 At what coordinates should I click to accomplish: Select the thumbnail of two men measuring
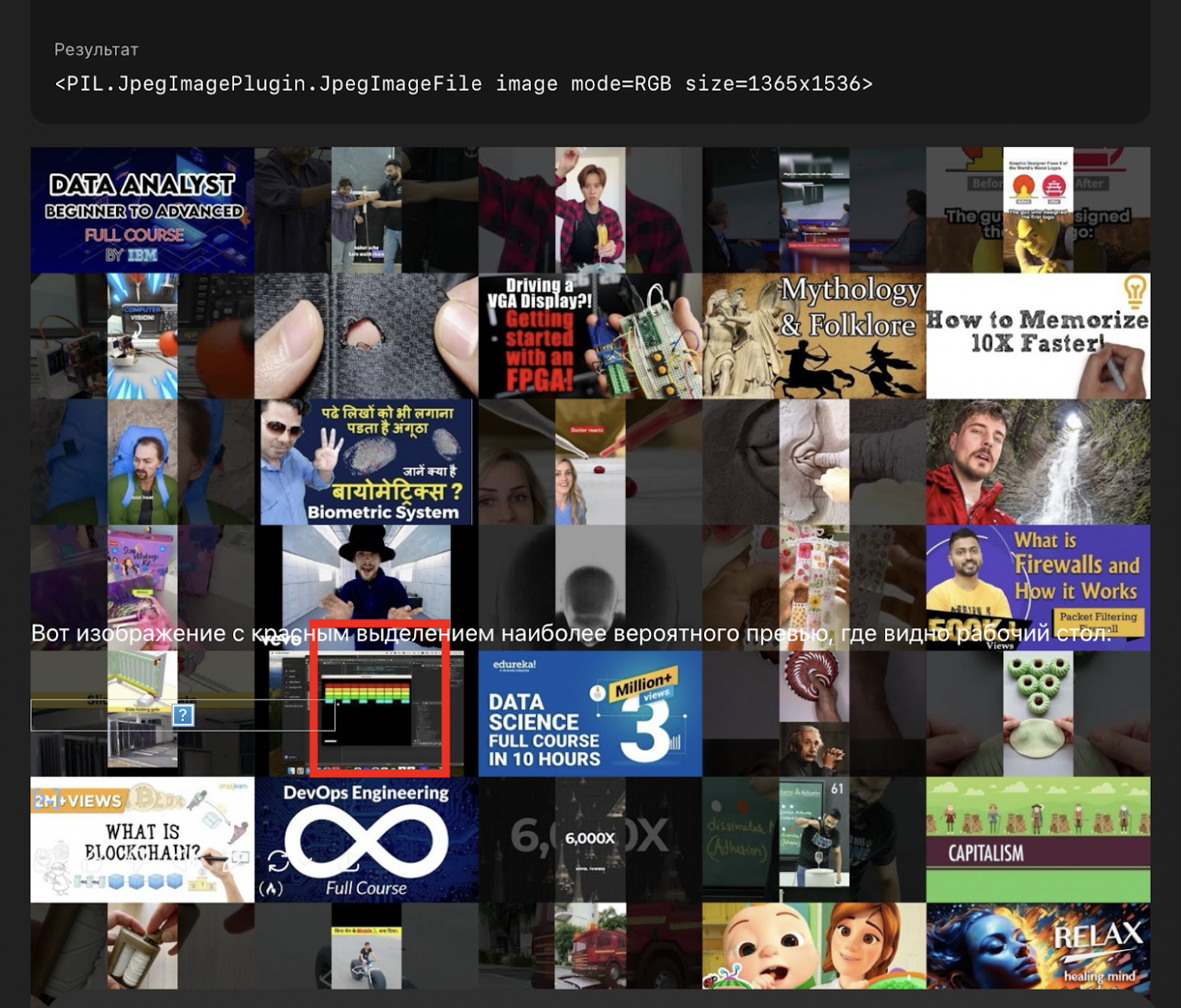tap(366, 210)
